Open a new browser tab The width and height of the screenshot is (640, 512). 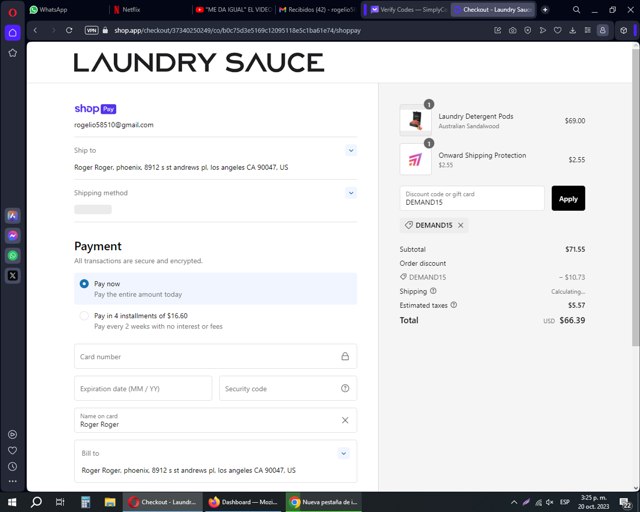[x=545, y=10]
